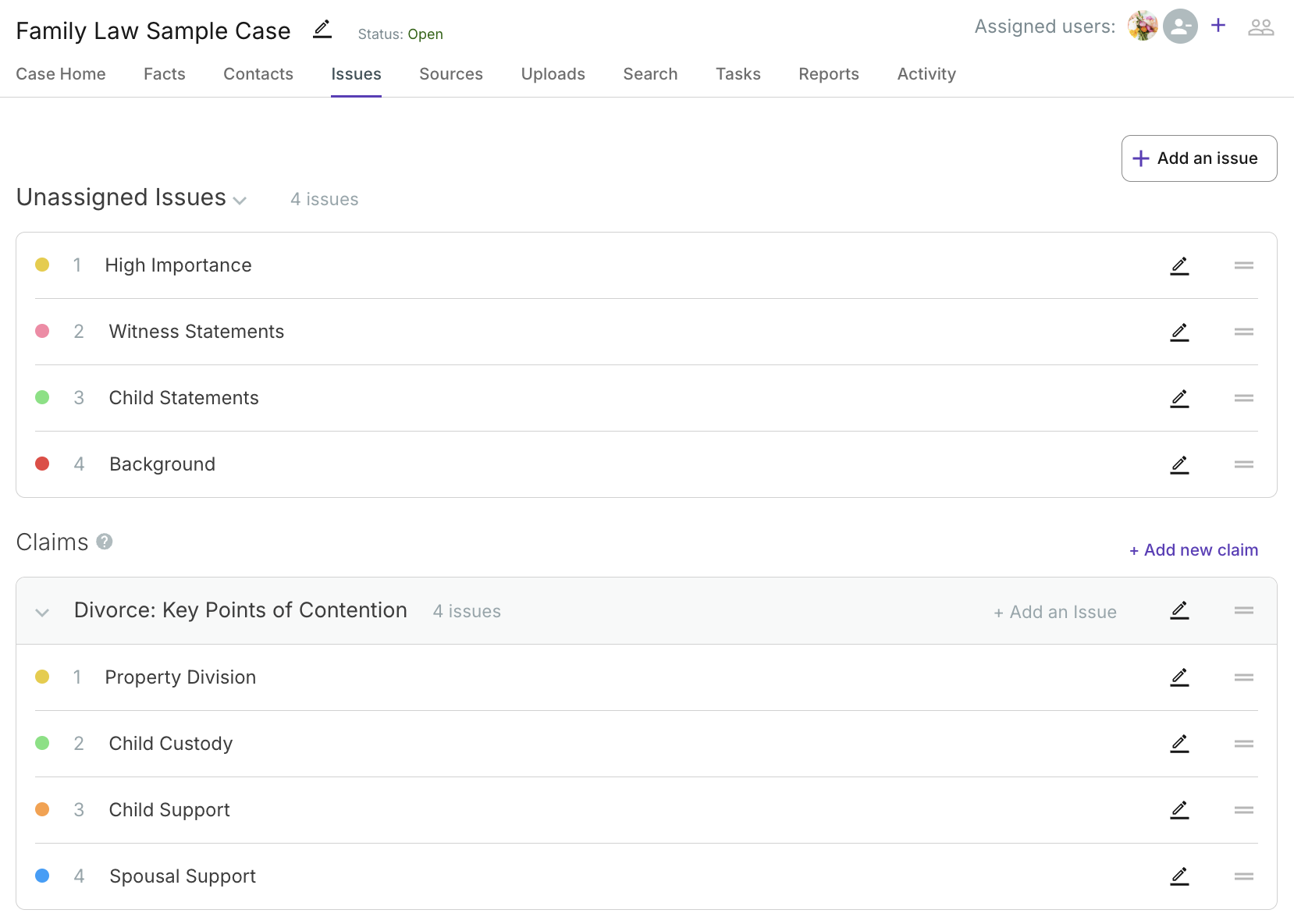
Task: Grab the drag handle for Background issue
Action: [1244, 464]
